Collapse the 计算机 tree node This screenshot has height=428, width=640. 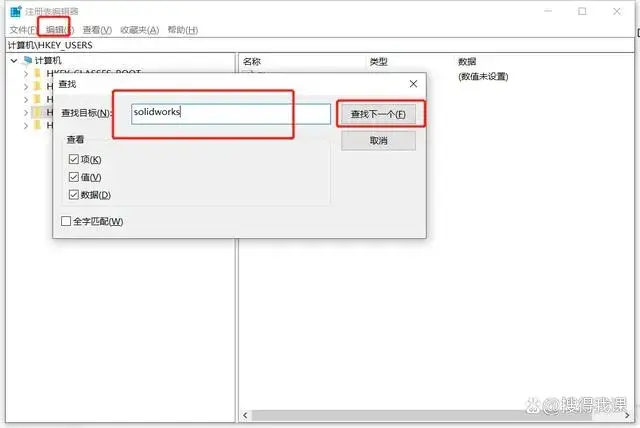pos(14,61)
